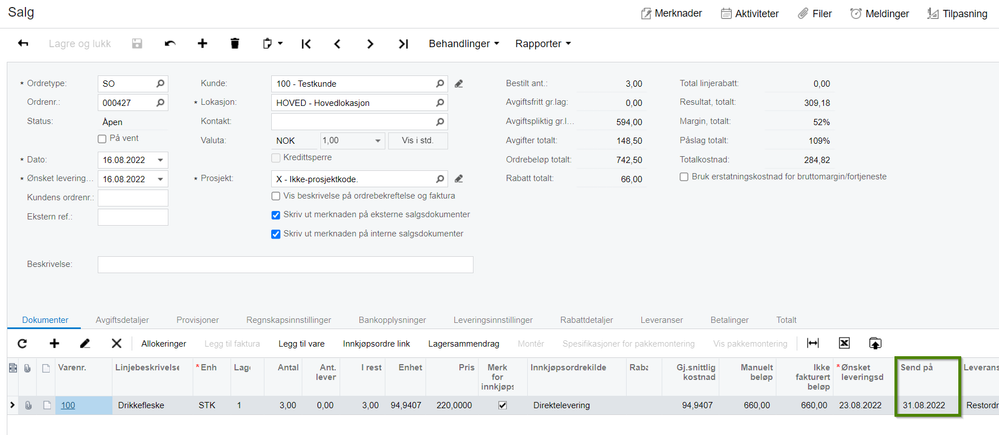Select the Send på cell 31.08.2022
This screenshot has width=999, height=435.
tap(927, 405)
